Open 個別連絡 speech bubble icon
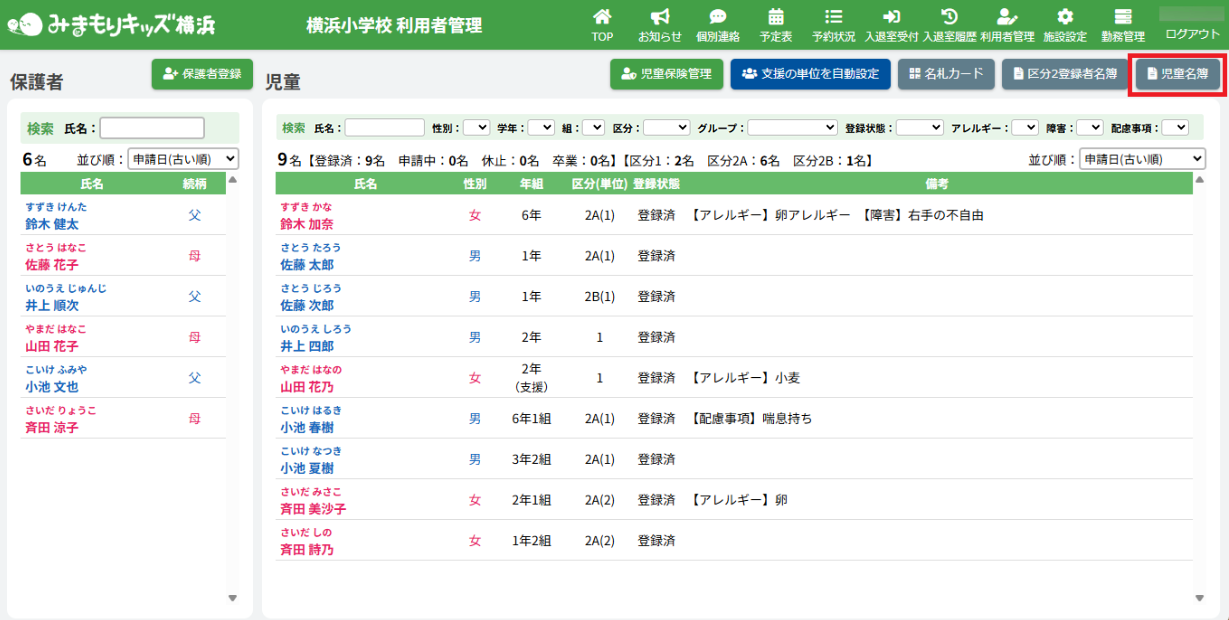 coord(718,17)
